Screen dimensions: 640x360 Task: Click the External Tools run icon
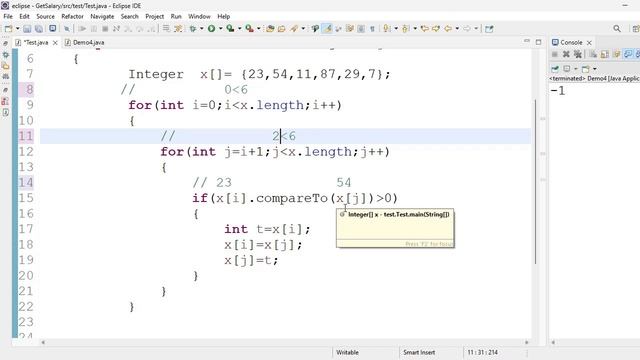tap(249, 29)
